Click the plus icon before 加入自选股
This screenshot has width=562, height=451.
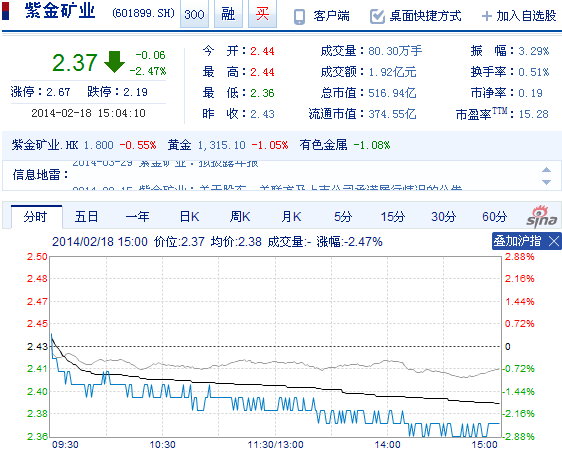(x=486, y=16)
